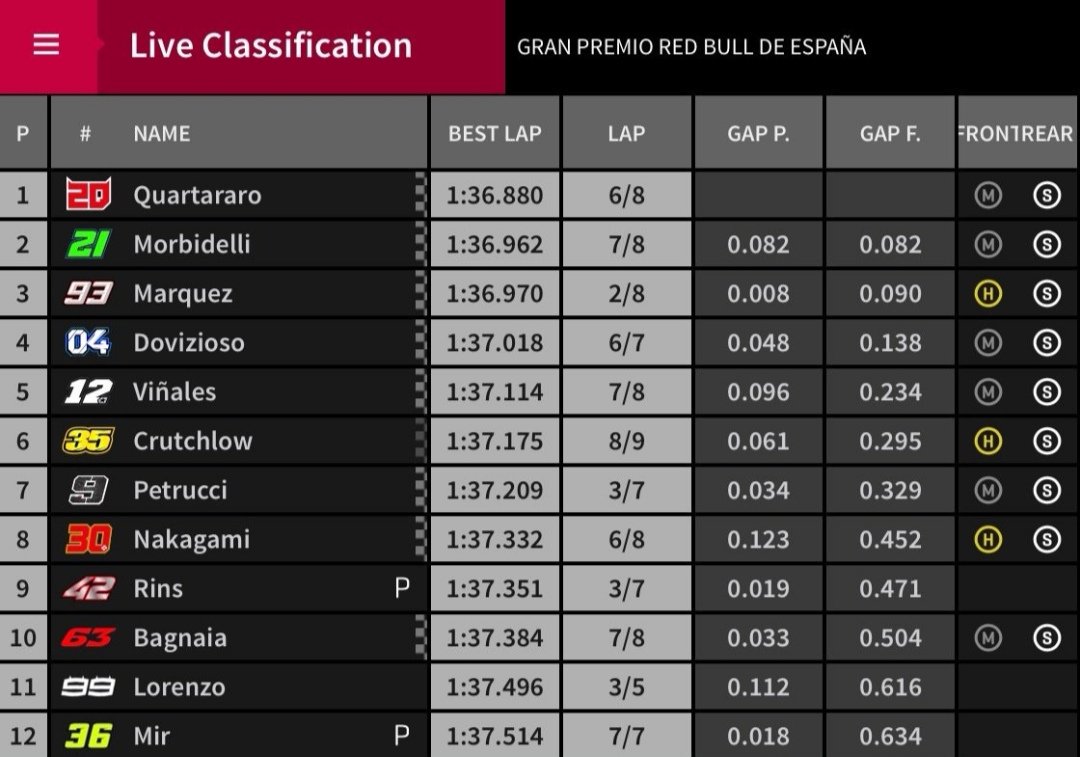Click Rins' pit indicator P
This screenshot has width=1080, height=757.
coord(402,588)
